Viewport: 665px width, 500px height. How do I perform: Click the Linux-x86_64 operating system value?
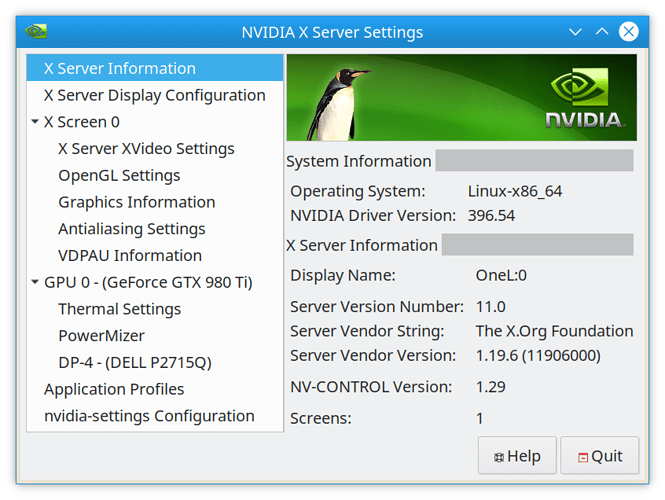click(514, 191)
